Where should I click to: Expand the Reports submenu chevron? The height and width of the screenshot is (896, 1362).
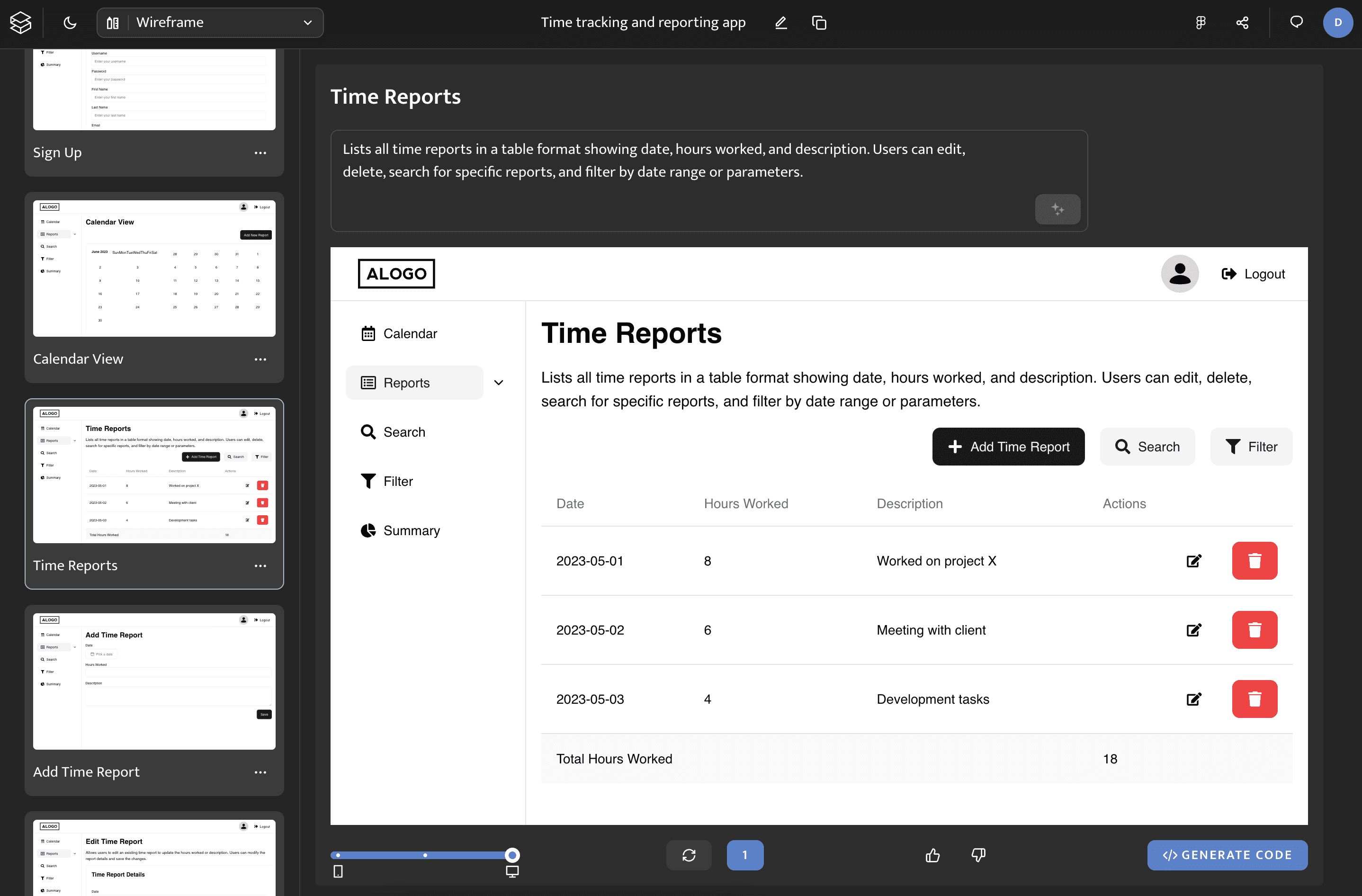pos(499,383)
